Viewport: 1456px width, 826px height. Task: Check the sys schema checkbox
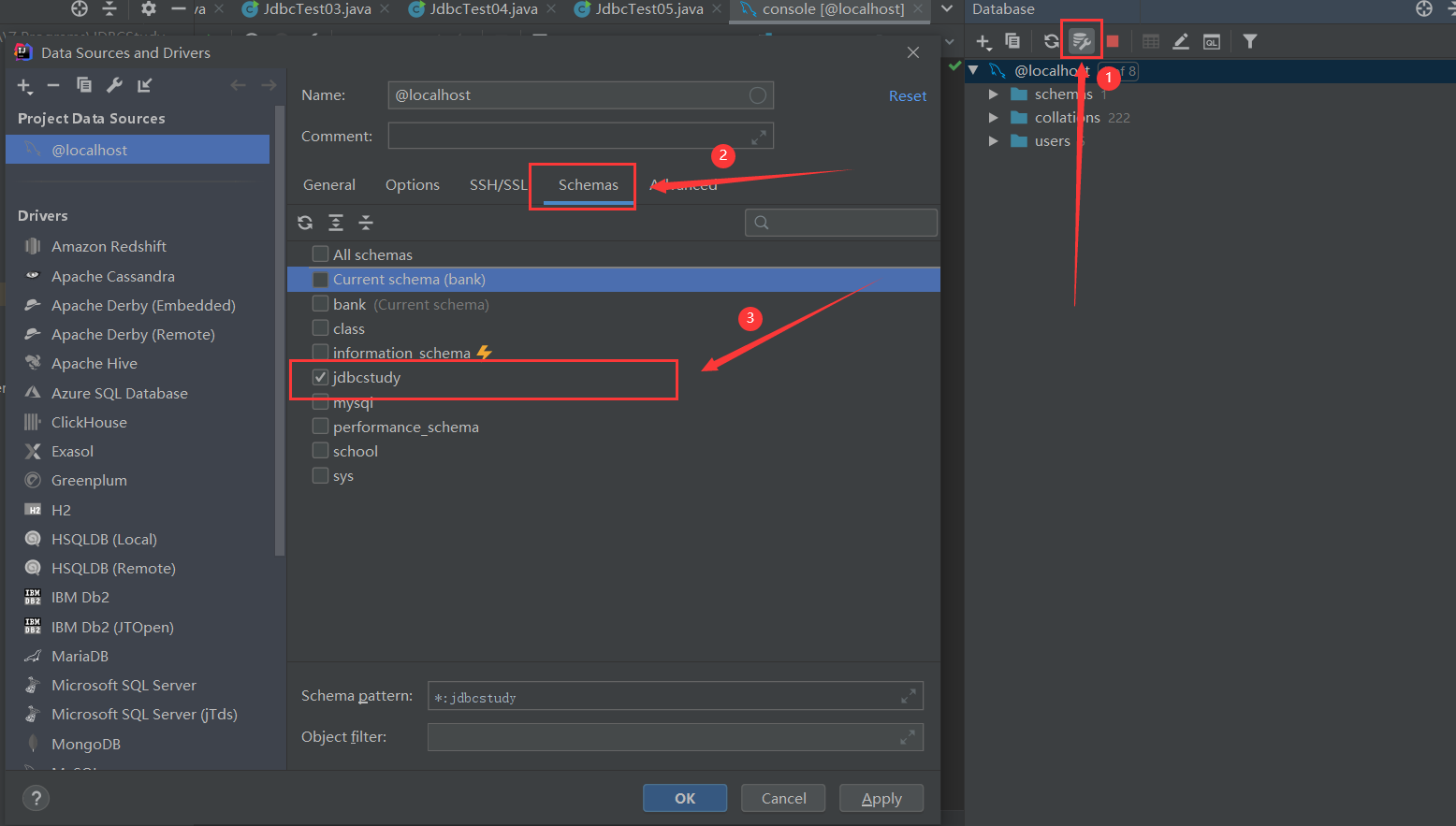[320, 475]
